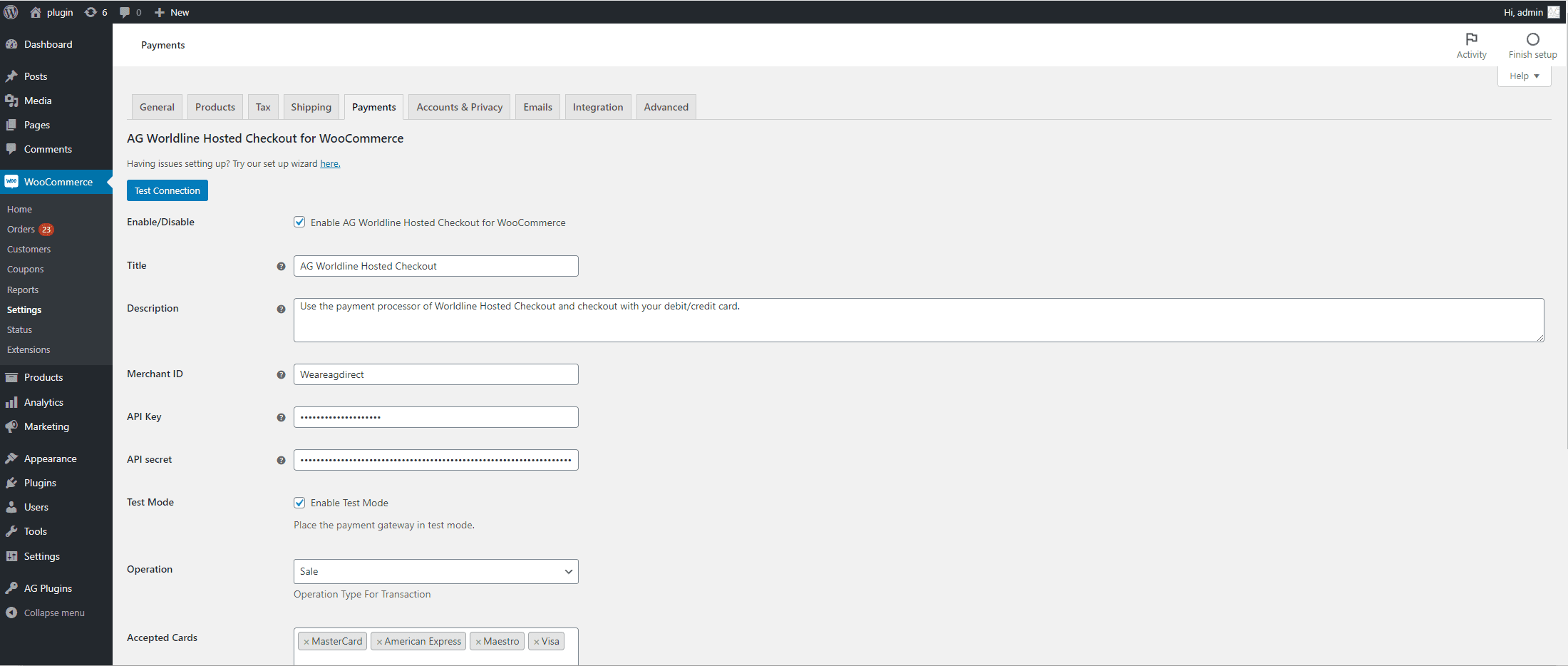Switch to the Tax tab
The width and height of the screenshot is (1568, 666).
tap(263, 107)
